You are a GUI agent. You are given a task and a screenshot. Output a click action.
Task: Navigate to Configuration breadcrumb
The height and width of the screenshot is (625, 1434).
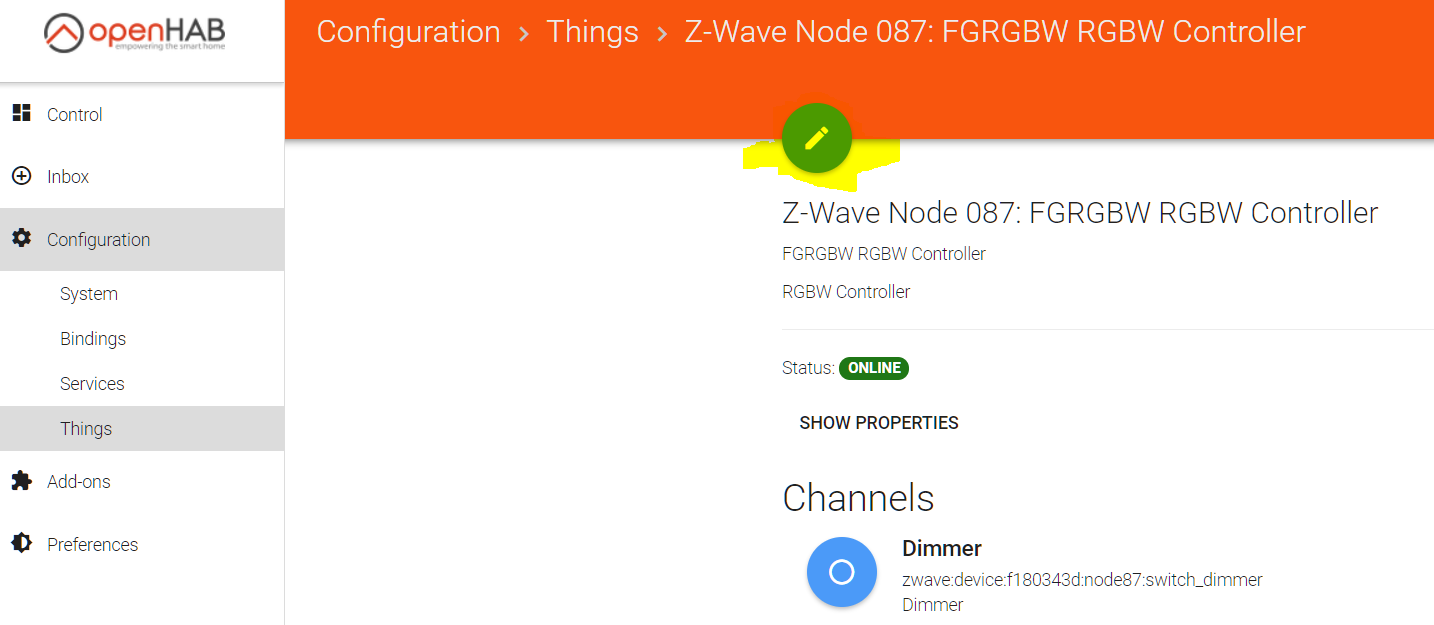(408, 32)
